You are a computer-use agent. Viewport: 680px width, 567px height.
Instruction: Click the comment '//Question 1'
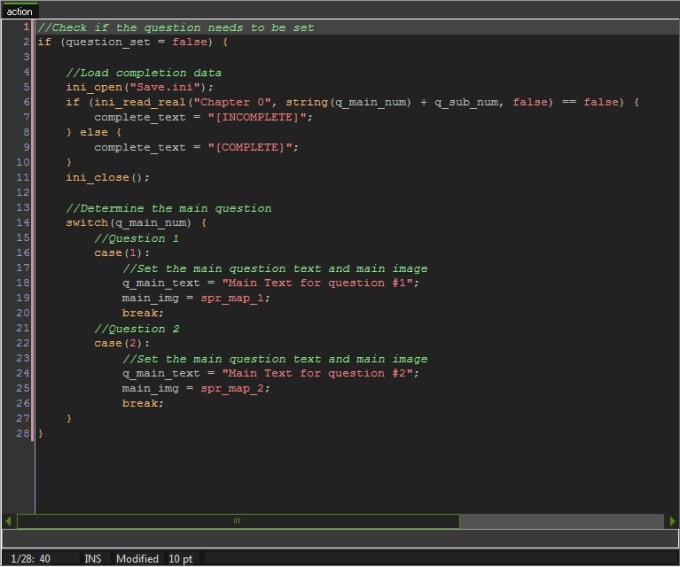coord(137,239)
